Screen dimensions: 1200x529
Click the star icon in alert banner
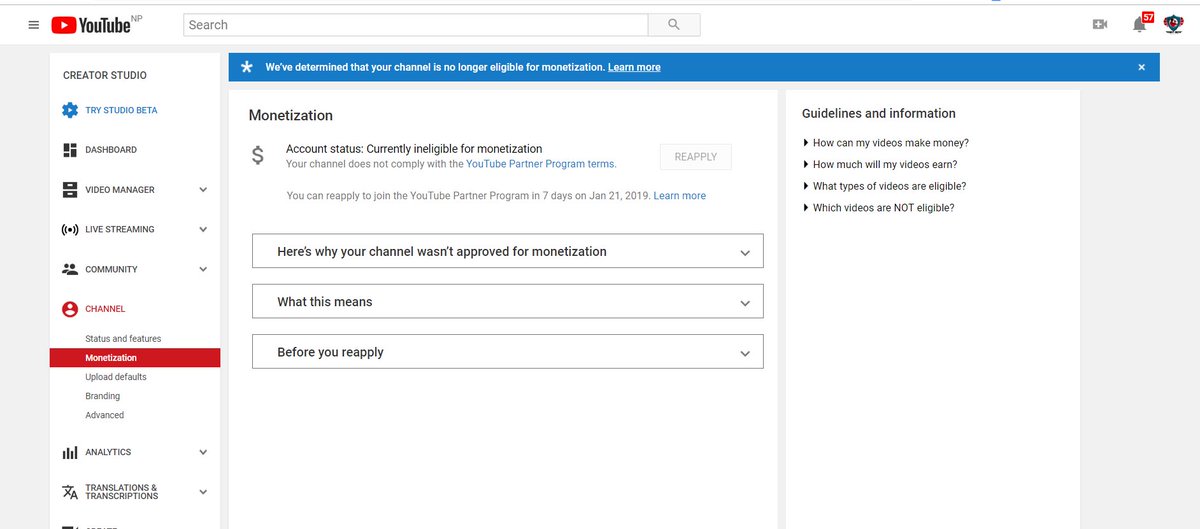pos(246,67)
